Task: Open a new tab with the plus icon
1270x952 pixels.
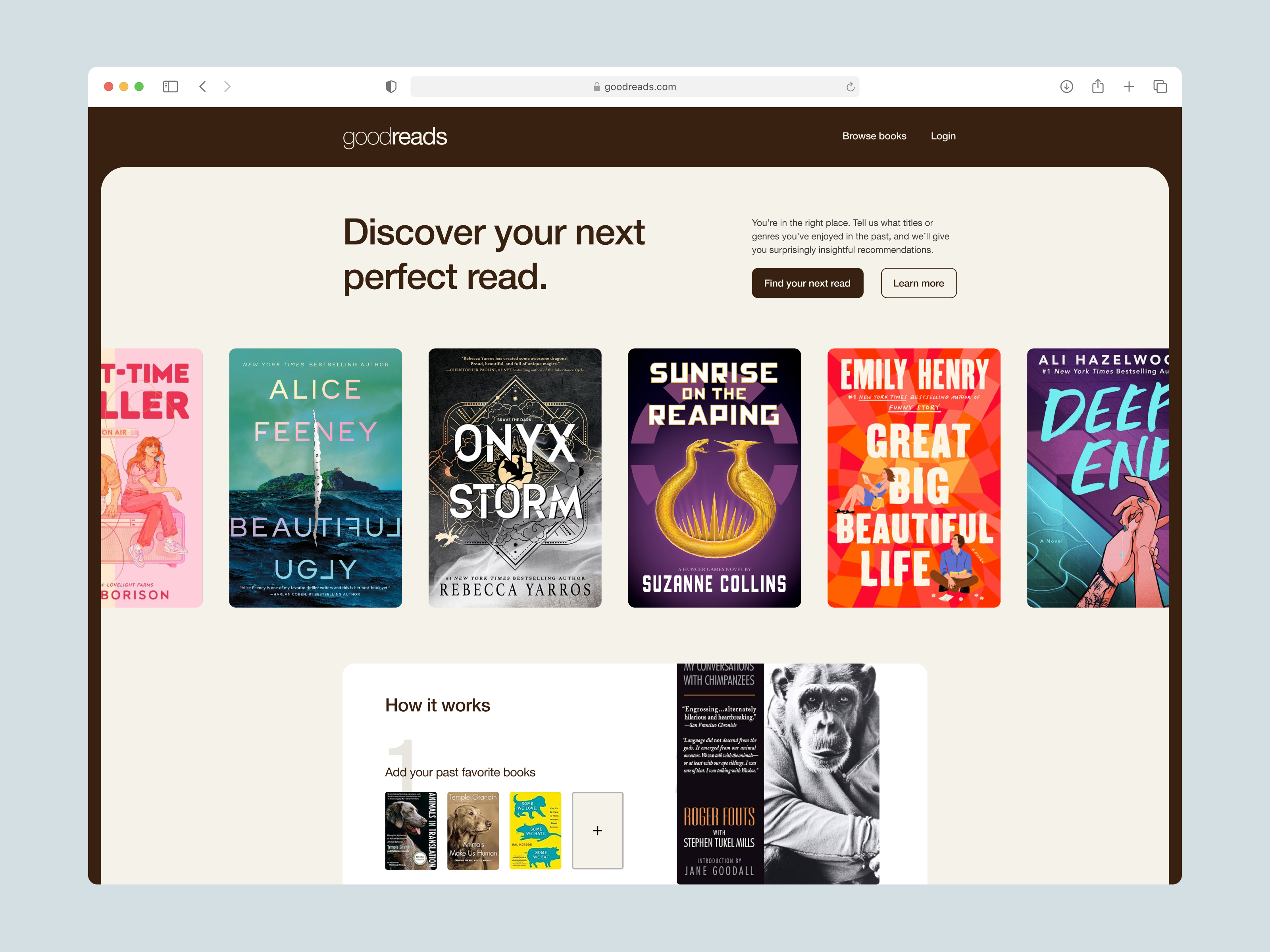Action: (x=1129, y=86)
